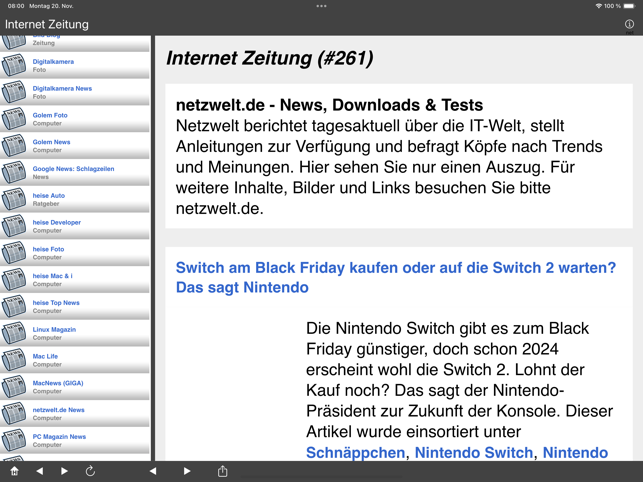643x482 pixels.
Task: Tap newspaper icon beside heise Auto
Action: click(14, 199)
